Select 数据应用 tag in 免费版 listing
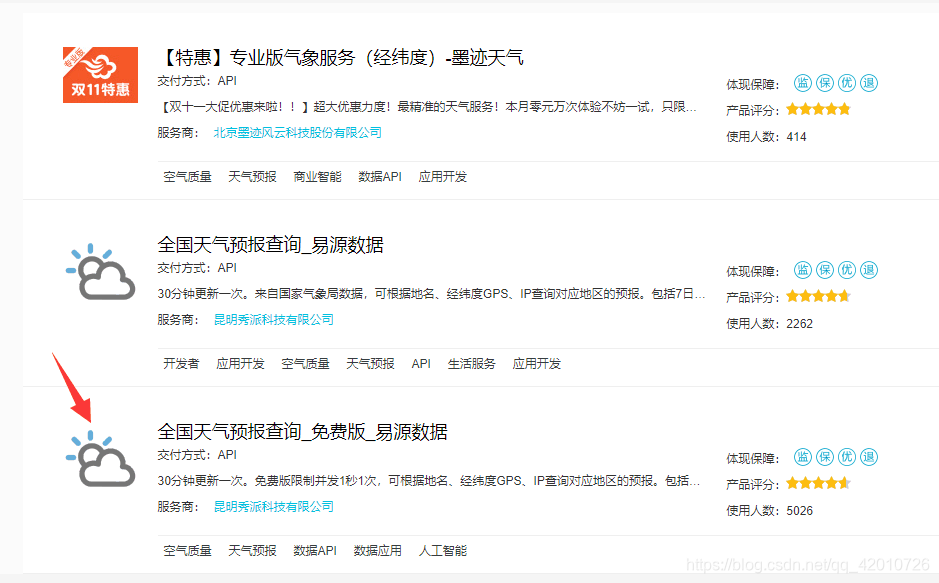This screenshot has width=939, height=583. [377, 551]
